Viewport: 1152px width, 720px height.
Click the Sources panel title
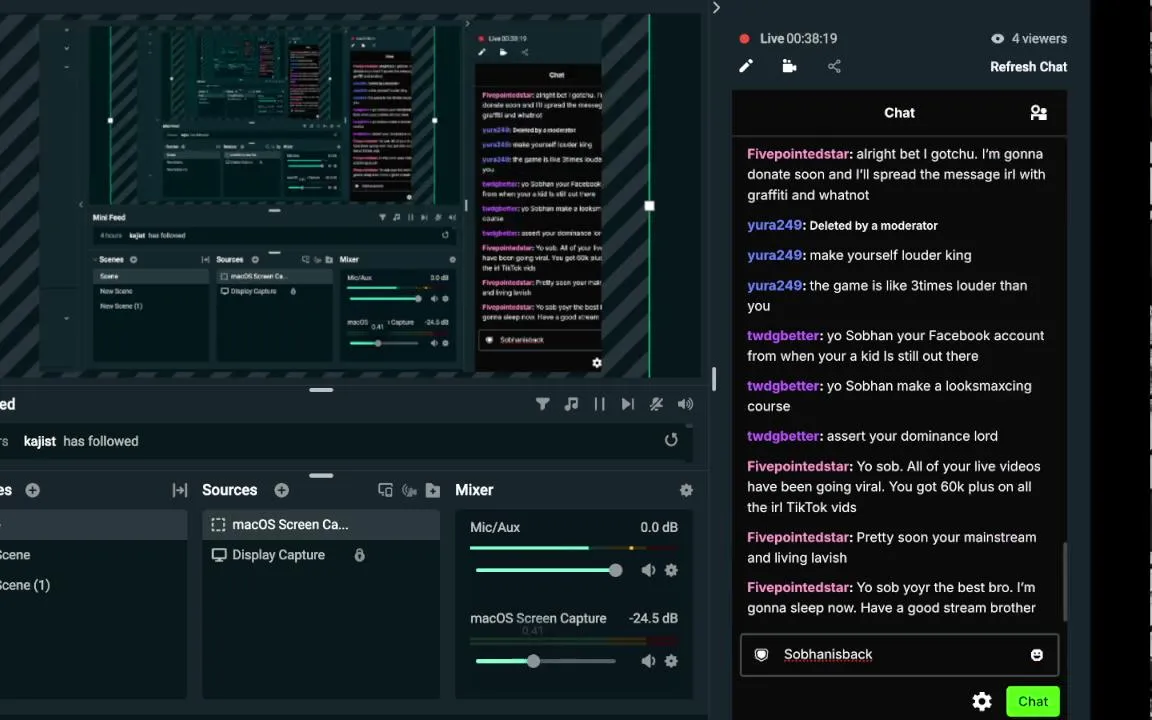tap(229, 490)
